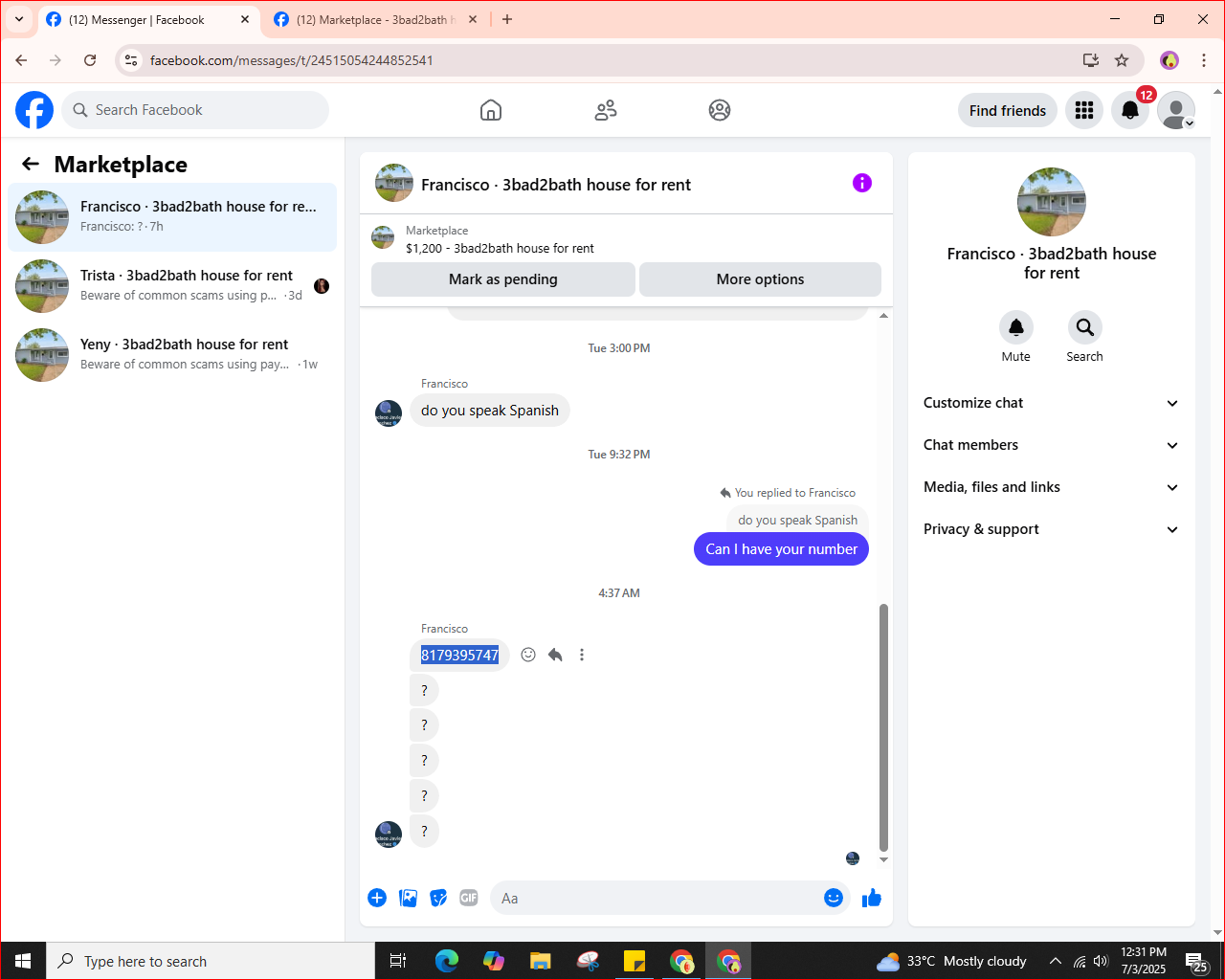Reply to the 8179395747 message
Screen dimensions: 1225x980
coord(555,655)
